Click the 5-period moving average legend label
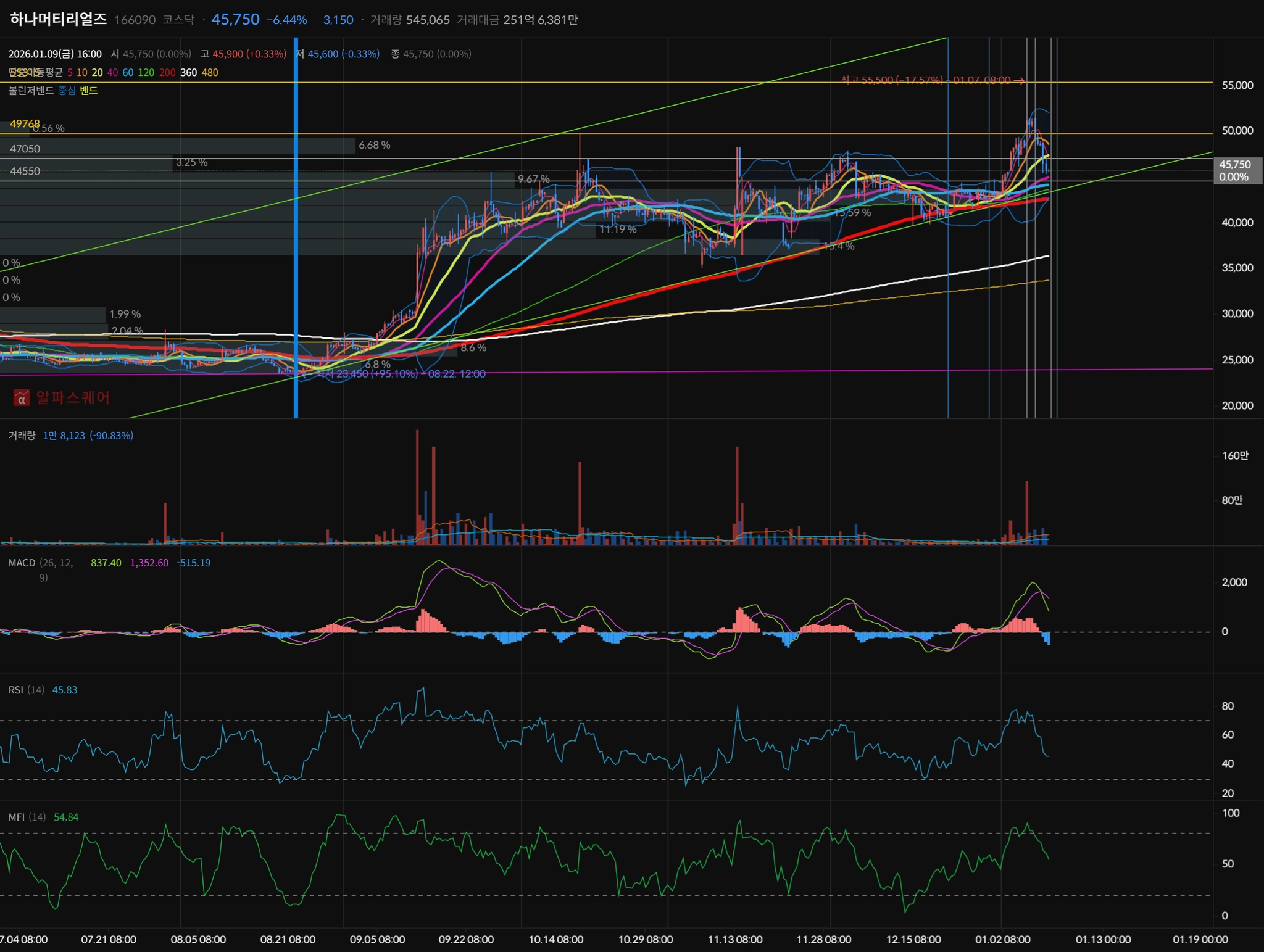Image resolution: width=1264 pixels, height=952 pixels. click(70, 73)
